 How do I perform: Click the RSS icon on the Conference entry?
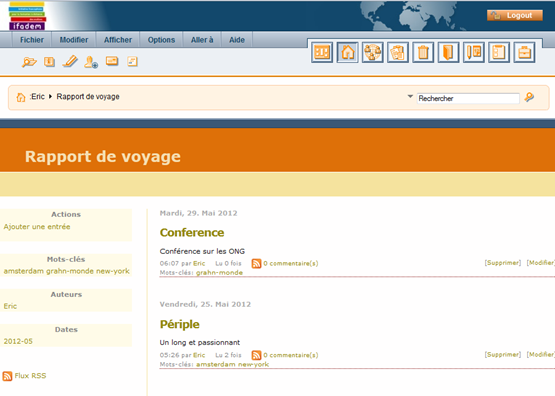(256, 264)
